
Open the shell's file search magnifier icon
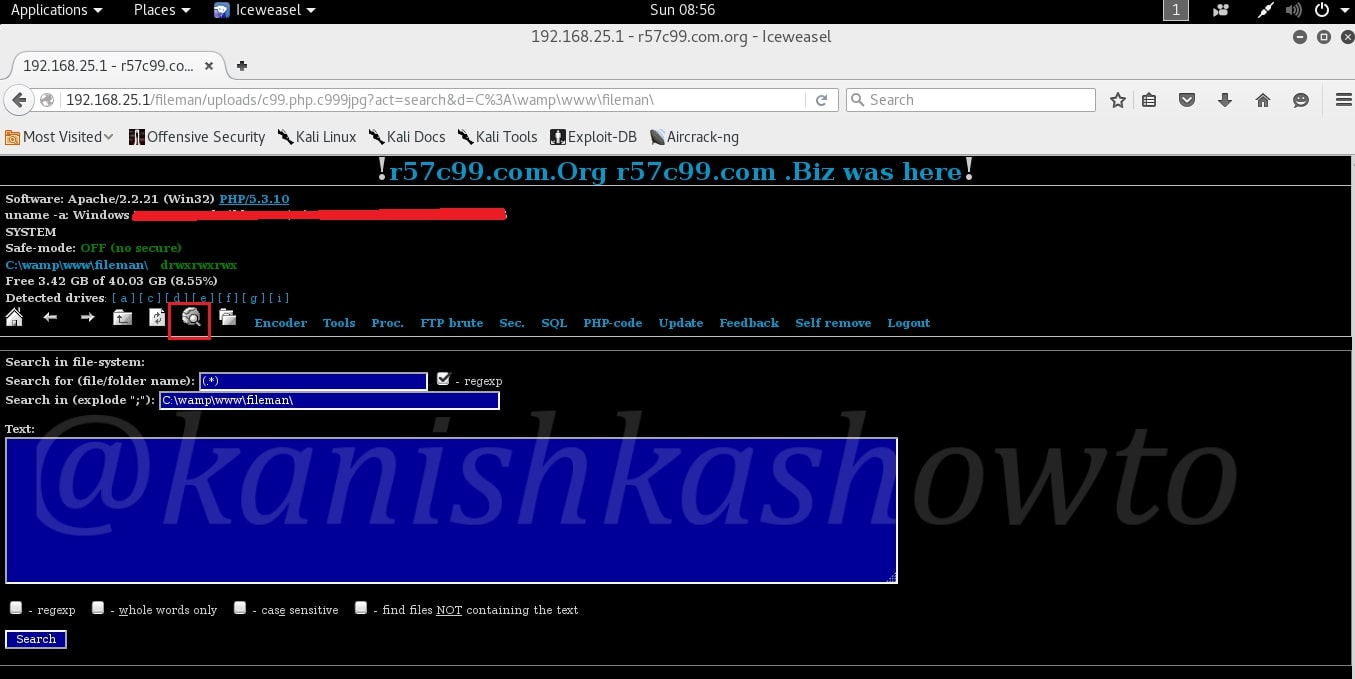pos(190,319)
